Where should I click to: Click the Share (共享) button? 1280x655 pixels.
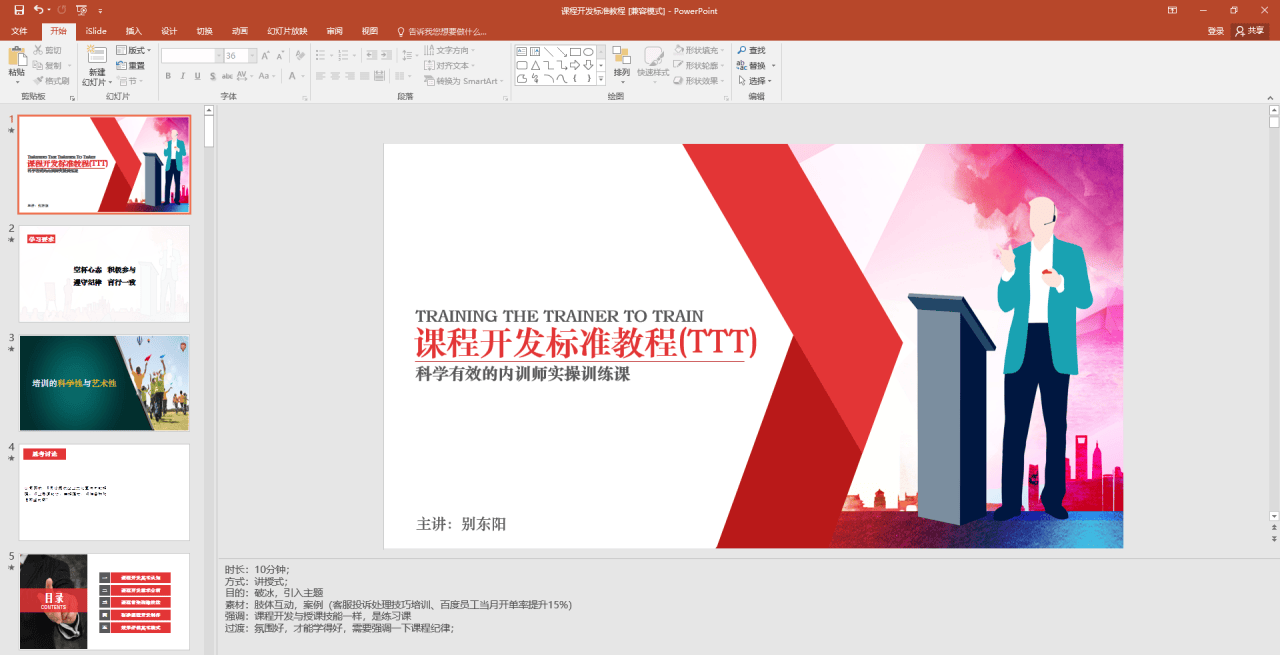(x=1251, y=31)
